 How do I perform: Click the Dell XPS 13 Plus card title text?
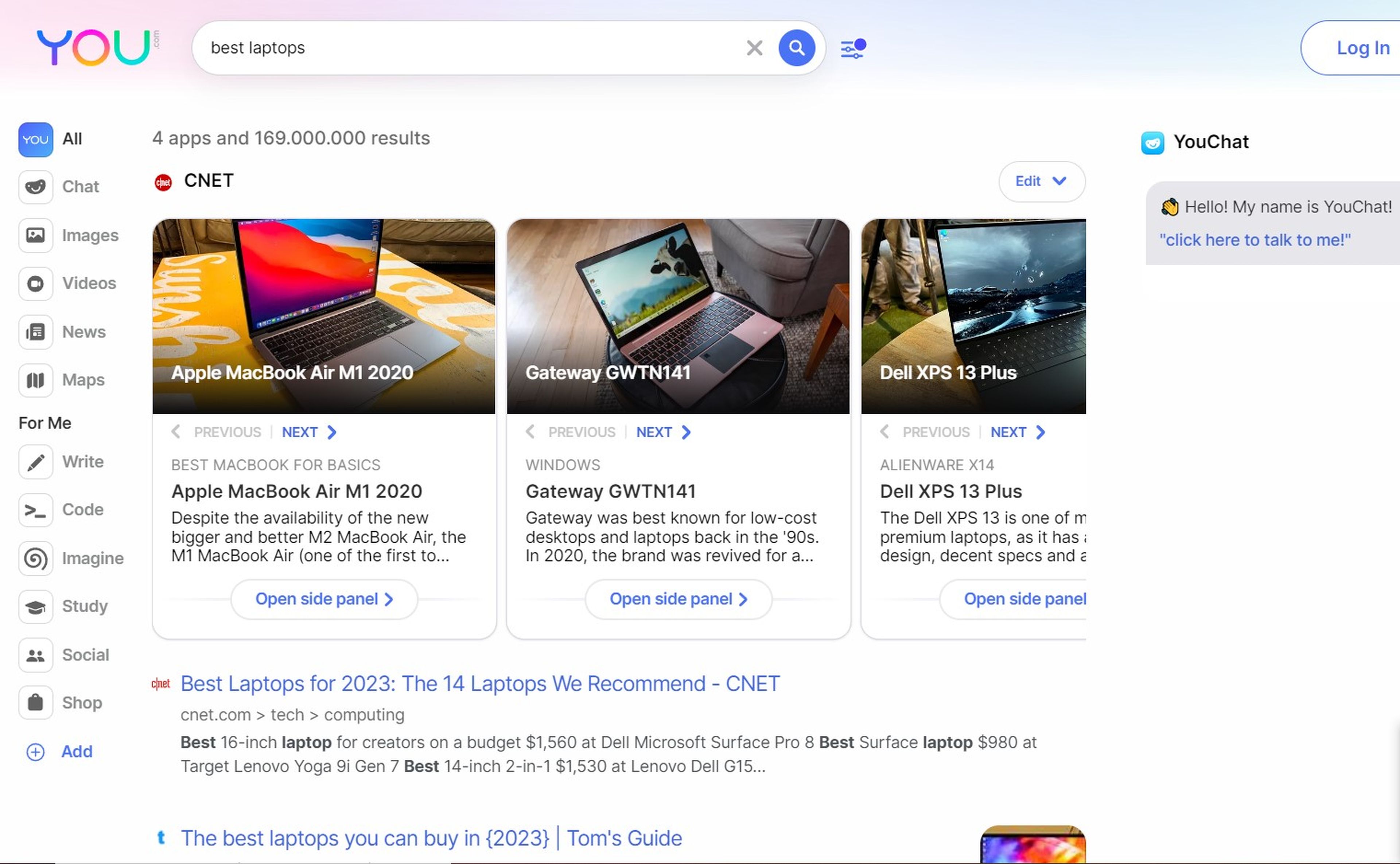tap(951, 492)
